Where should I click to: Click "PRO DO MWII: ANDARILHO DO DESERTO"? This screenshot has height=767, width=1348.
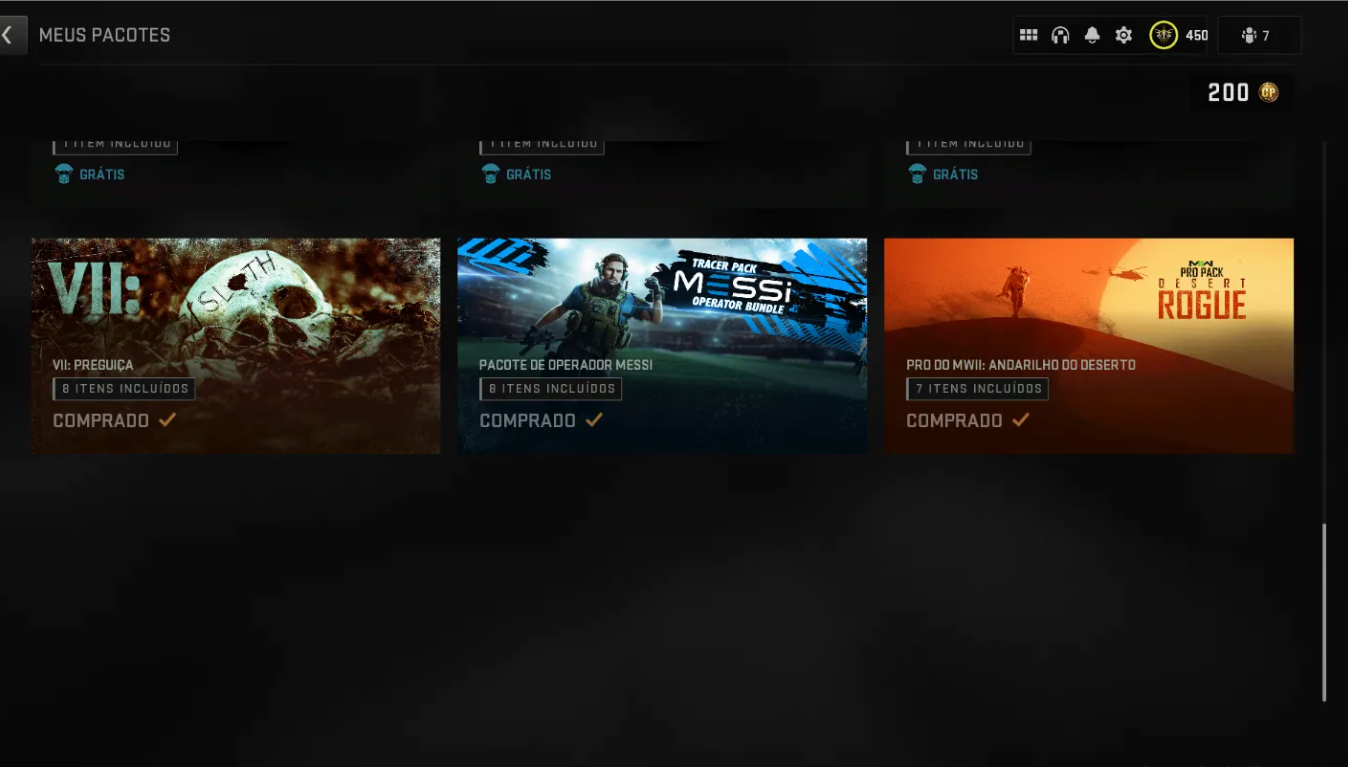[1021, 365]
